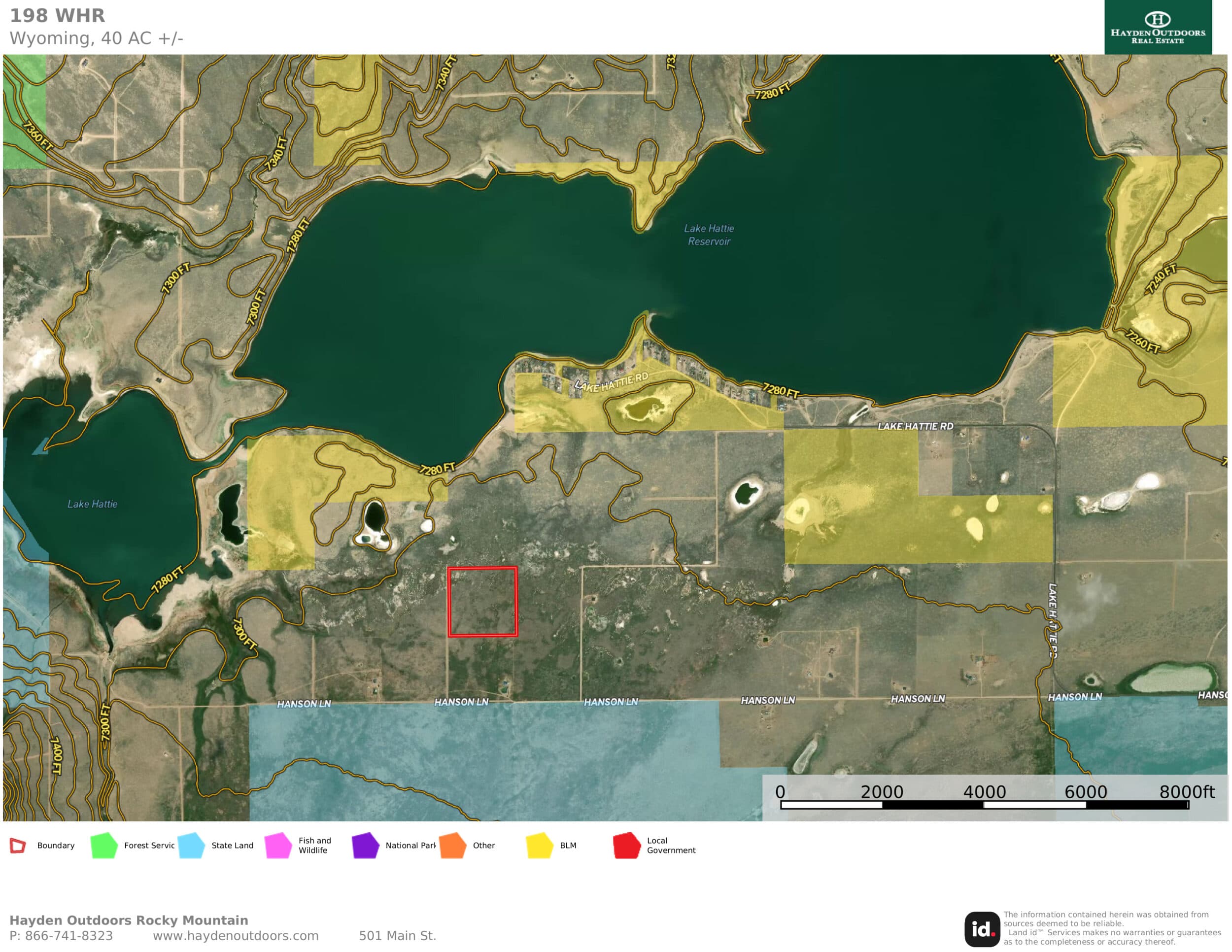The image size is (1232, 952).
Task: Click the blue State Land legend swatch
Action: 191,846
